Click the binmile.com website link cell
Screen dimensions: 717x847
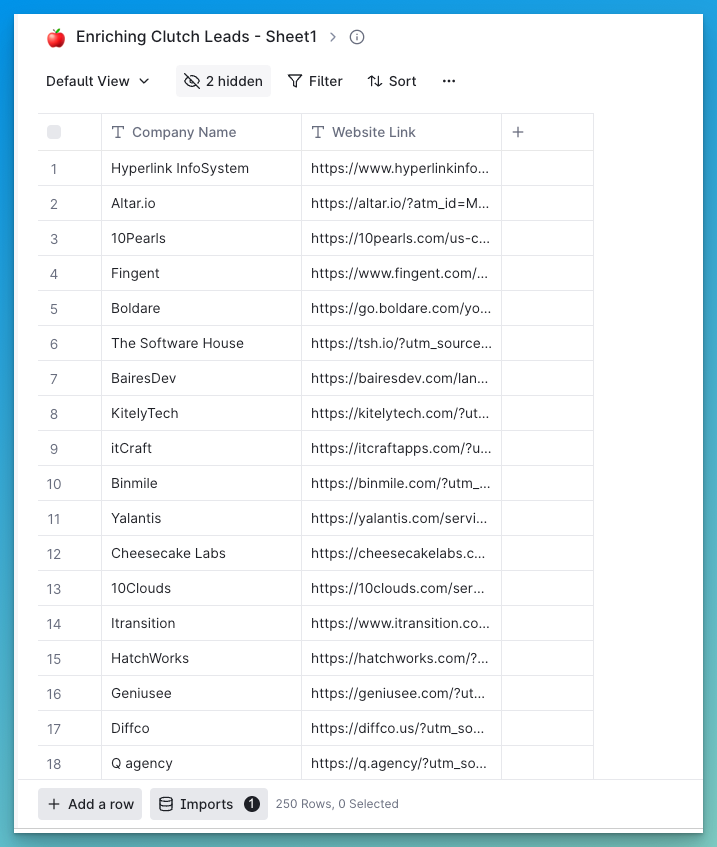401,483
